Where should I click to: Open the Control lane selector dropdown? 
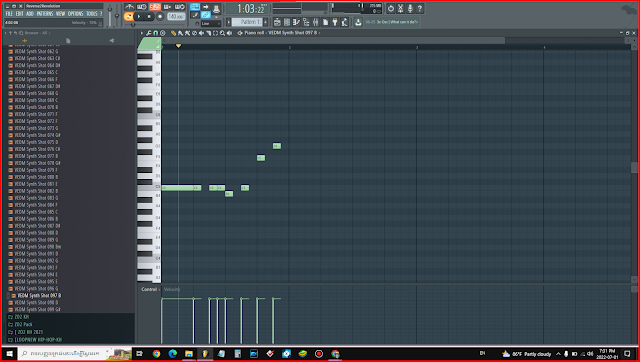click(150, 289)
